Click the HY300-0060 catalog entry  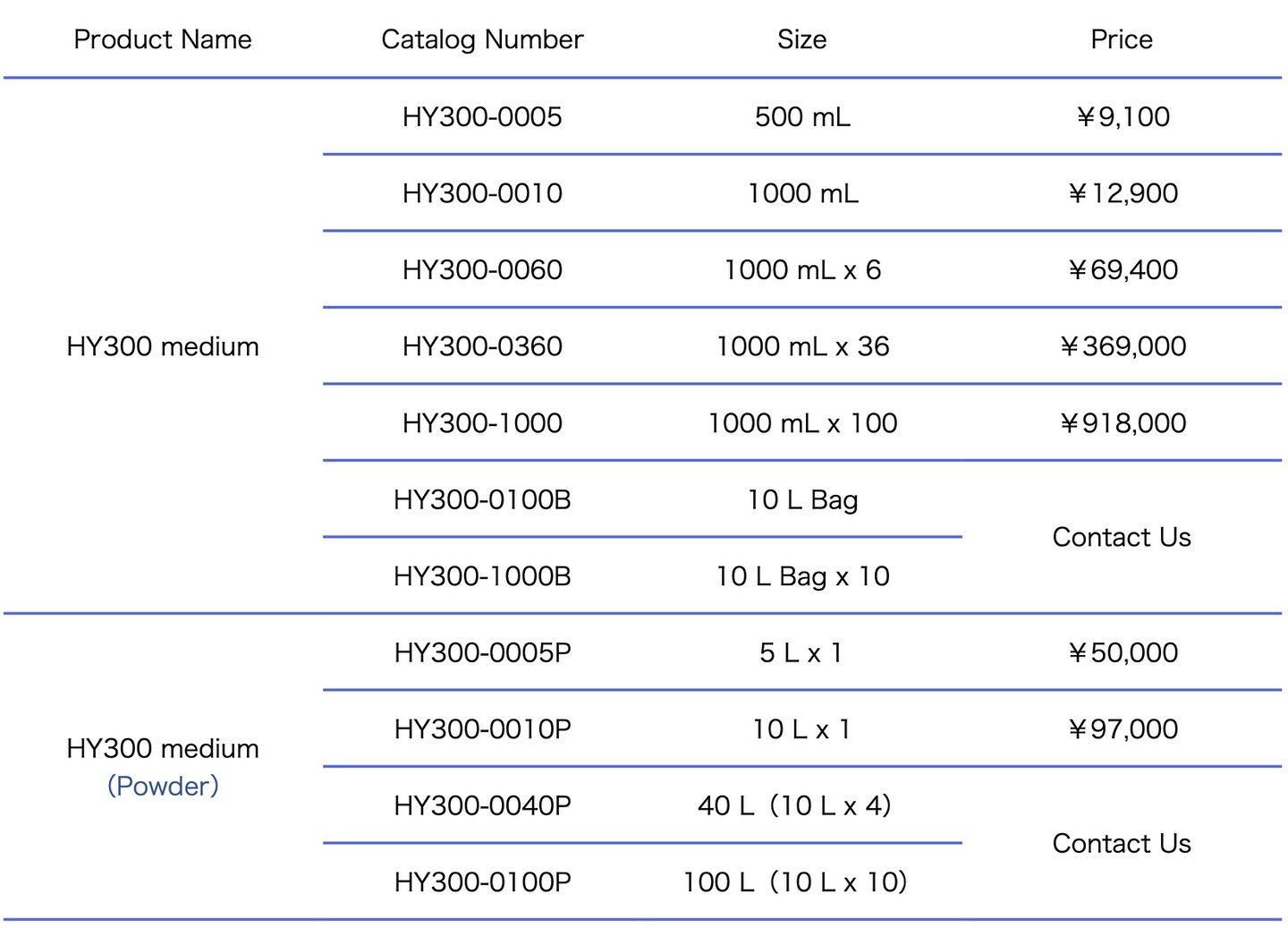click(482, 269)
